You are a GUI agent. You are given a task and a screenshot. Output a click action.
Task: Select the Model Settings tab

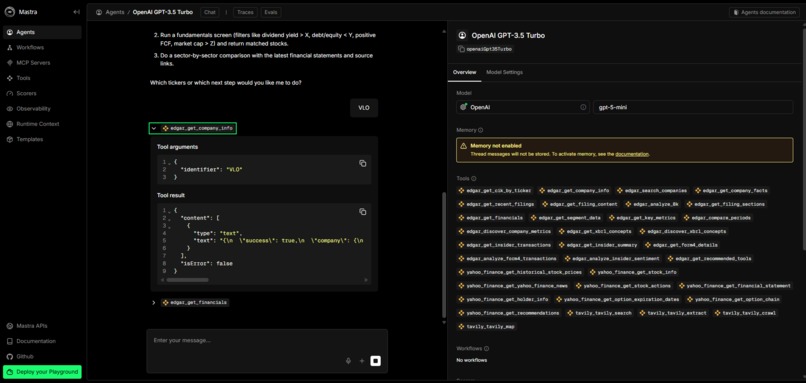pyautogui.click(x=504, y=72)
